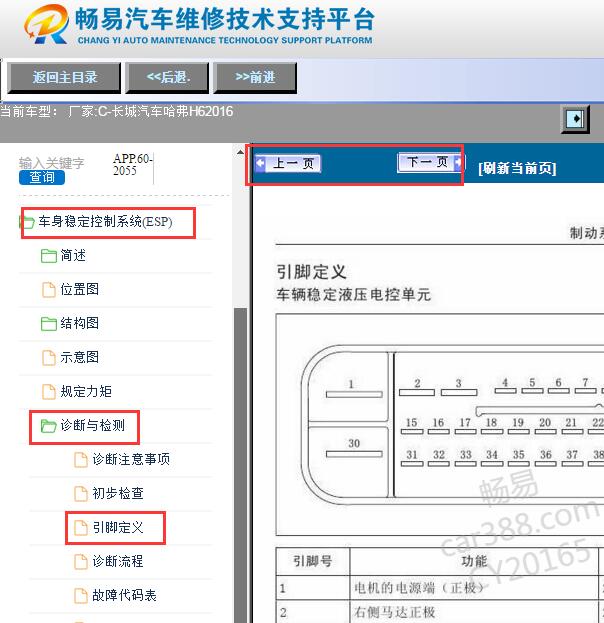Collapse the 车身稳定控制系统(ESP) folder
Screen dimensions: 604x623
pyautogui.click(x=105, y=222)
